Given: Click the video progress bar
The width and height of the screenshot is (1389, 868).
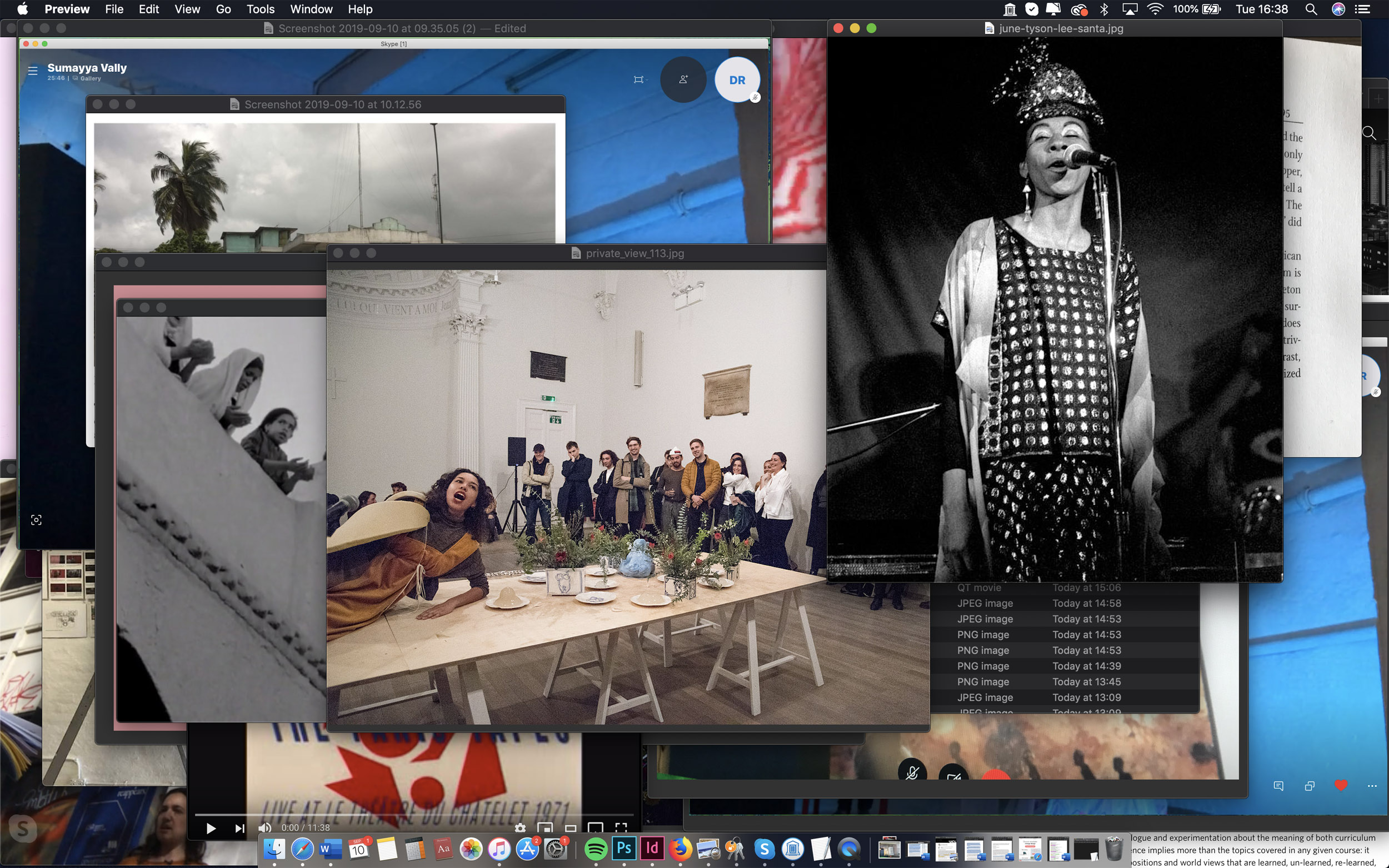Looking at the screenshot, I should (413, 814).
